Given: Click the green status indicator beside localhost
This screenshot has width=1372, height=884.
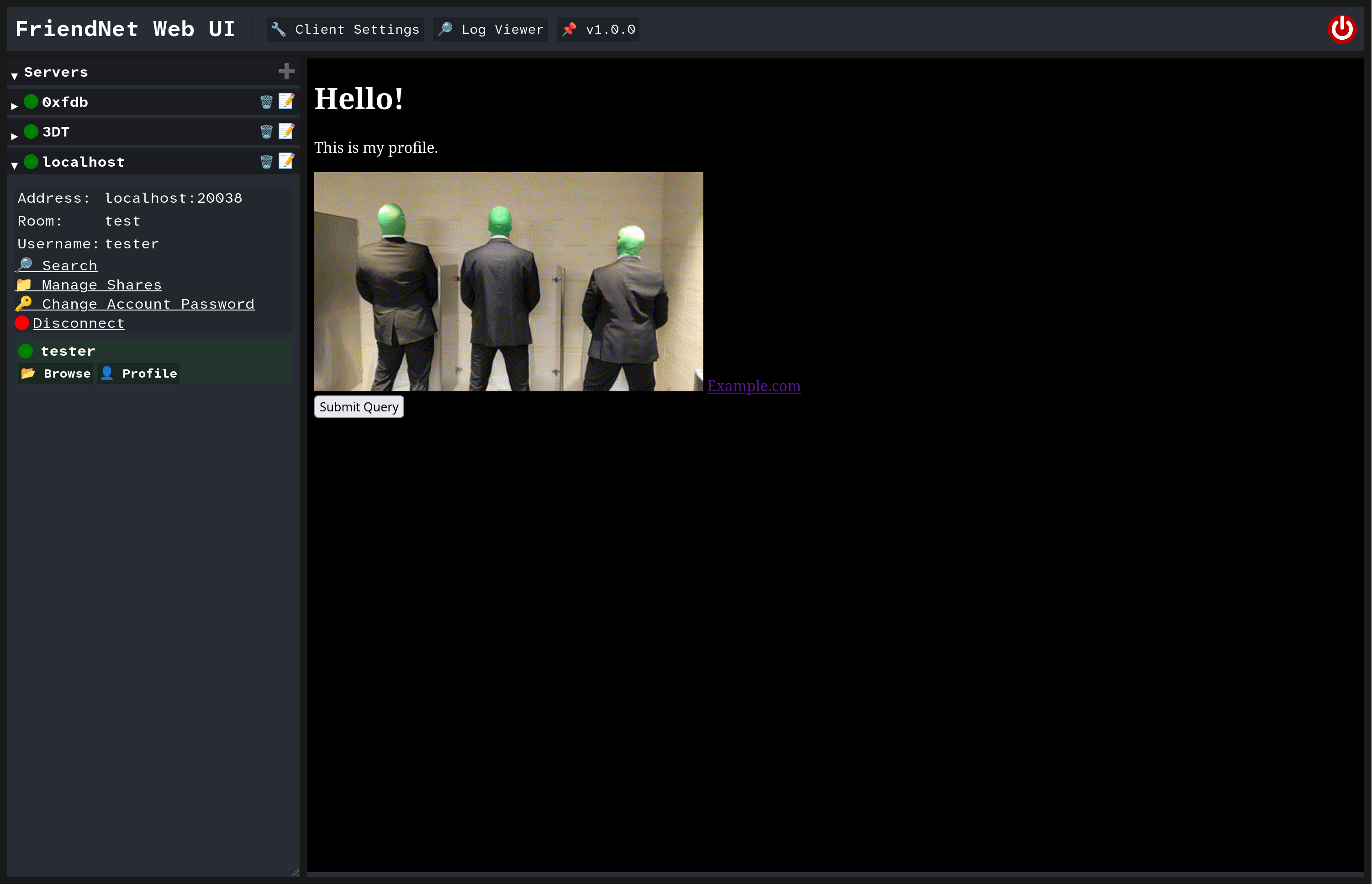Looking at the screenshot, I should point(31,161).
